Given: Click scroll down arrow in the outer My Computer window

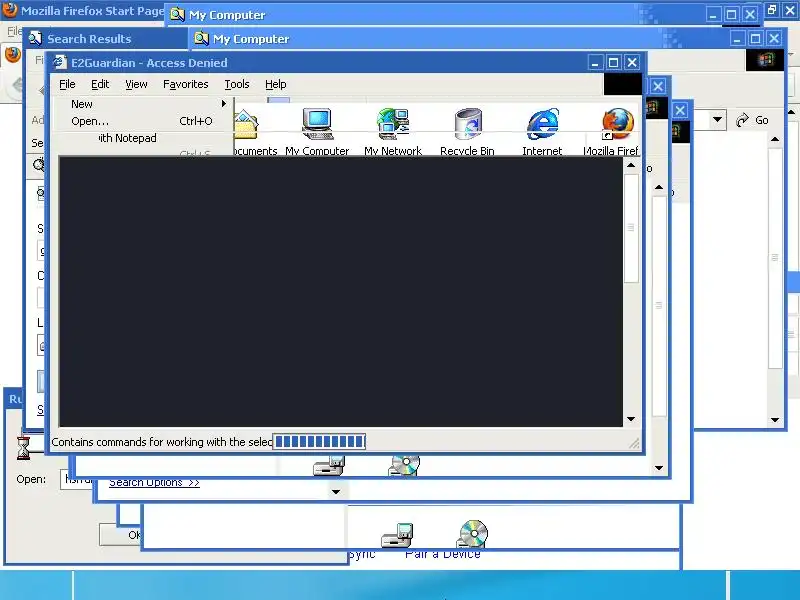Looking at the screenshot, I should click(x=775, y=420).
